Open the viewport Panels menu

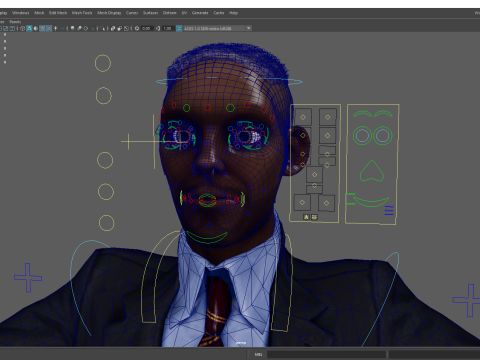coord(15,22)
